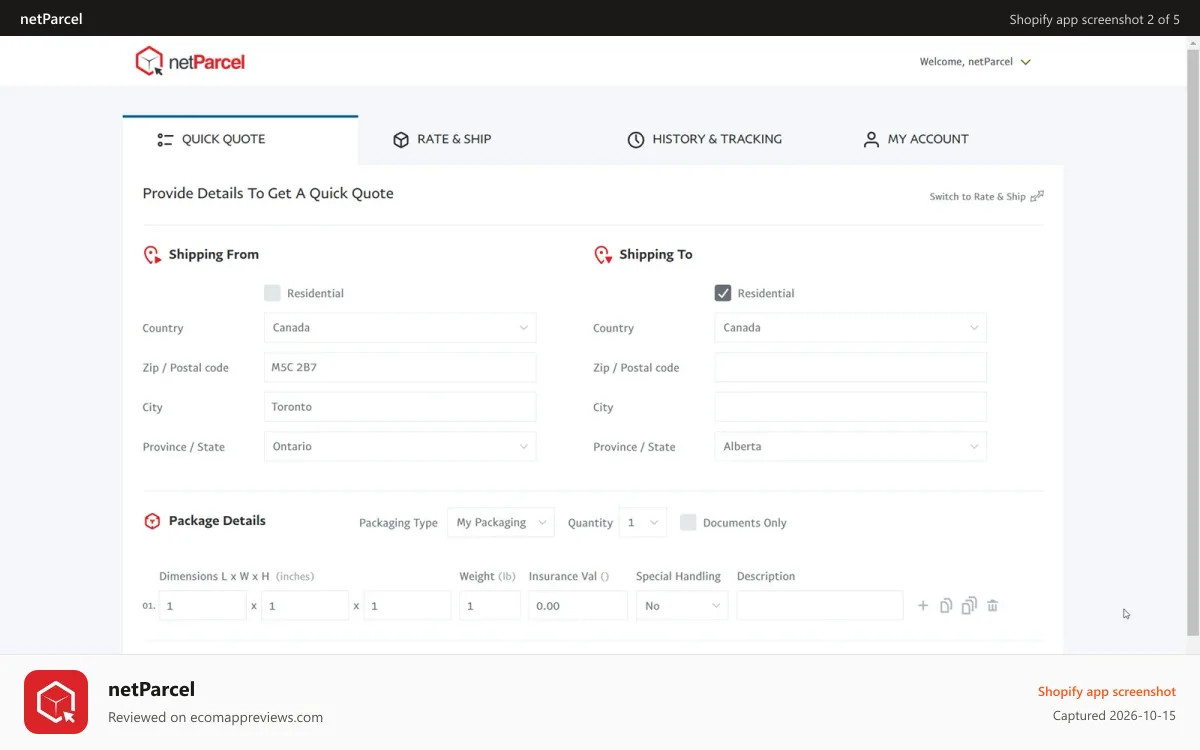This screenshot has width=1200, height=750.
Task: Switch to the Quick Quote tab
Action: (x=240, y=140)
